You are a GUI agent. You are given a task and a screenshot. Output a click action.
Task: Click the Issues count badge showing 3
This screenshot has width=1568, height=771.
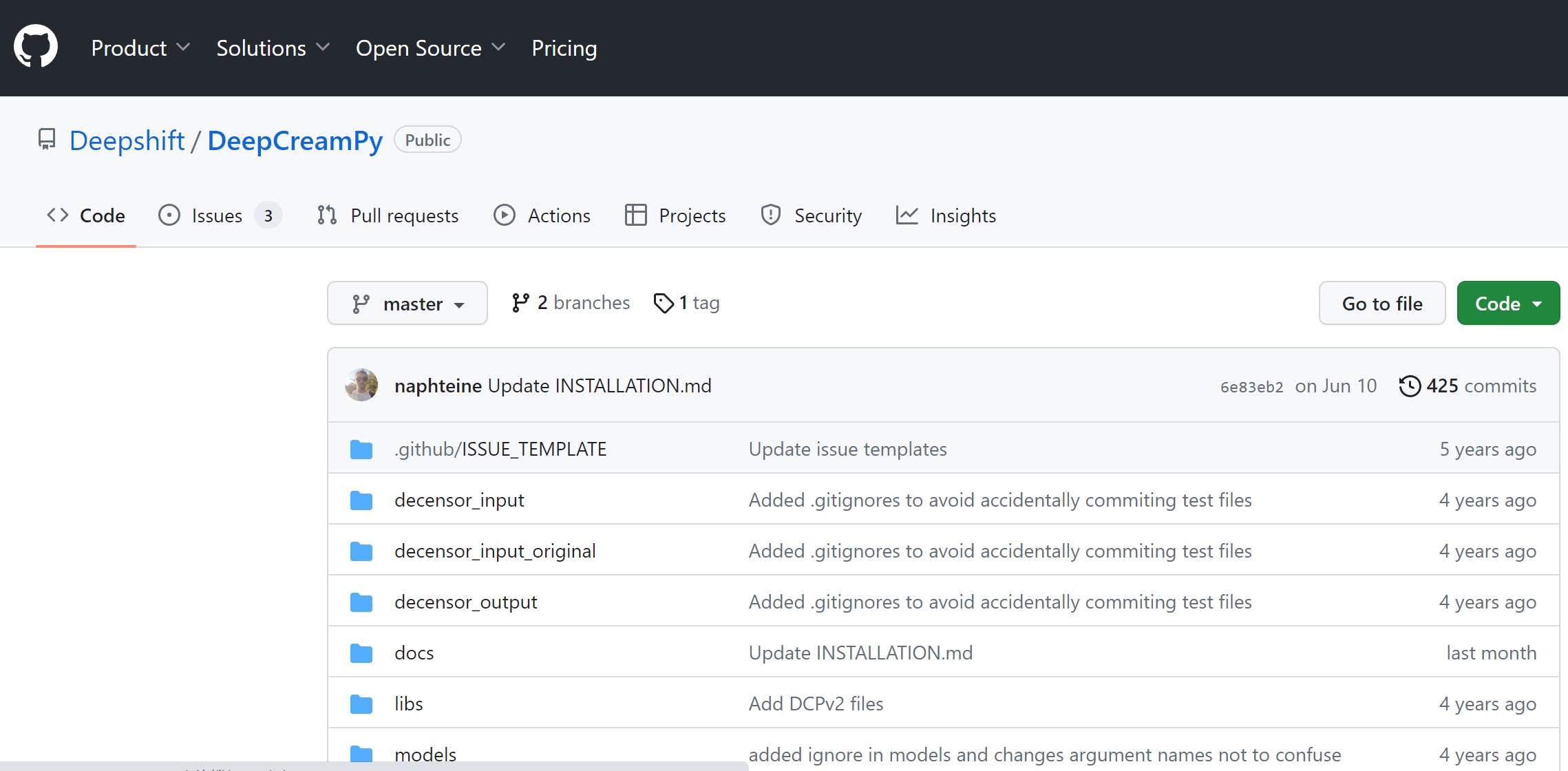(268, 216)
